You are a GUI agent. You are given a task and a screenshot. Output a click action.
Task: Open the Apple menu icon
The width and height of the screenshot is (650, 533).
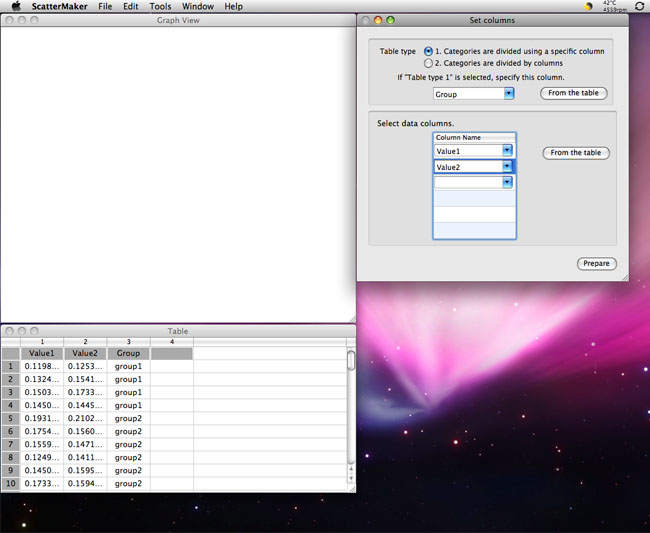[16, 6]
